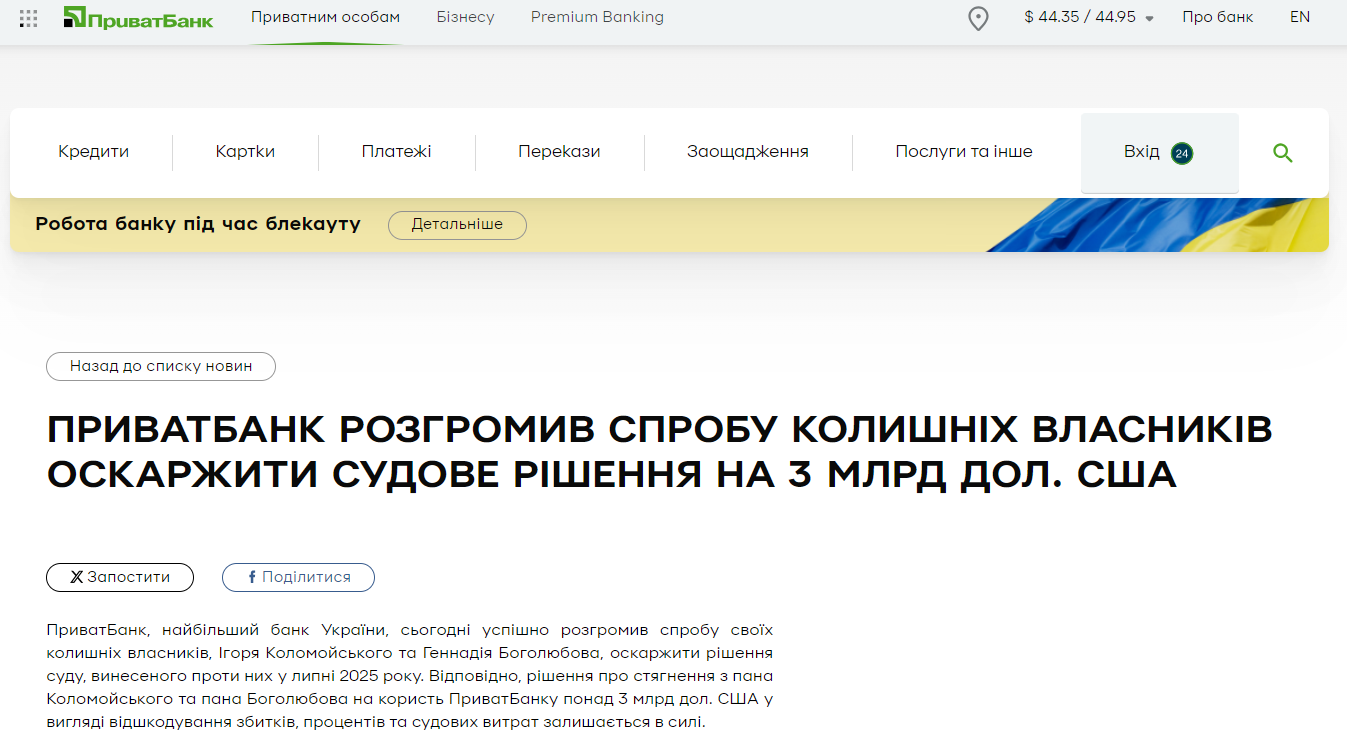Click the green search magnifier icon
This screenshot has height=751, width=1347.
pos(1283,153)
